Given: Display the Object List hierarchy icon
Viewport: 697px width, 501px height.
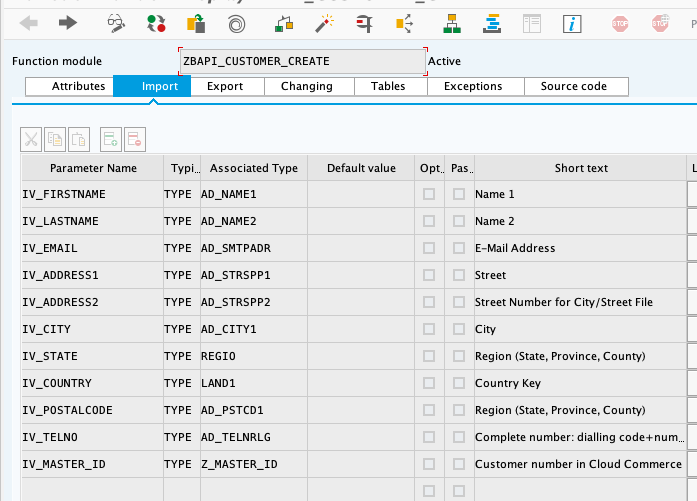Looking at the screenshot, I should [452, 23].
